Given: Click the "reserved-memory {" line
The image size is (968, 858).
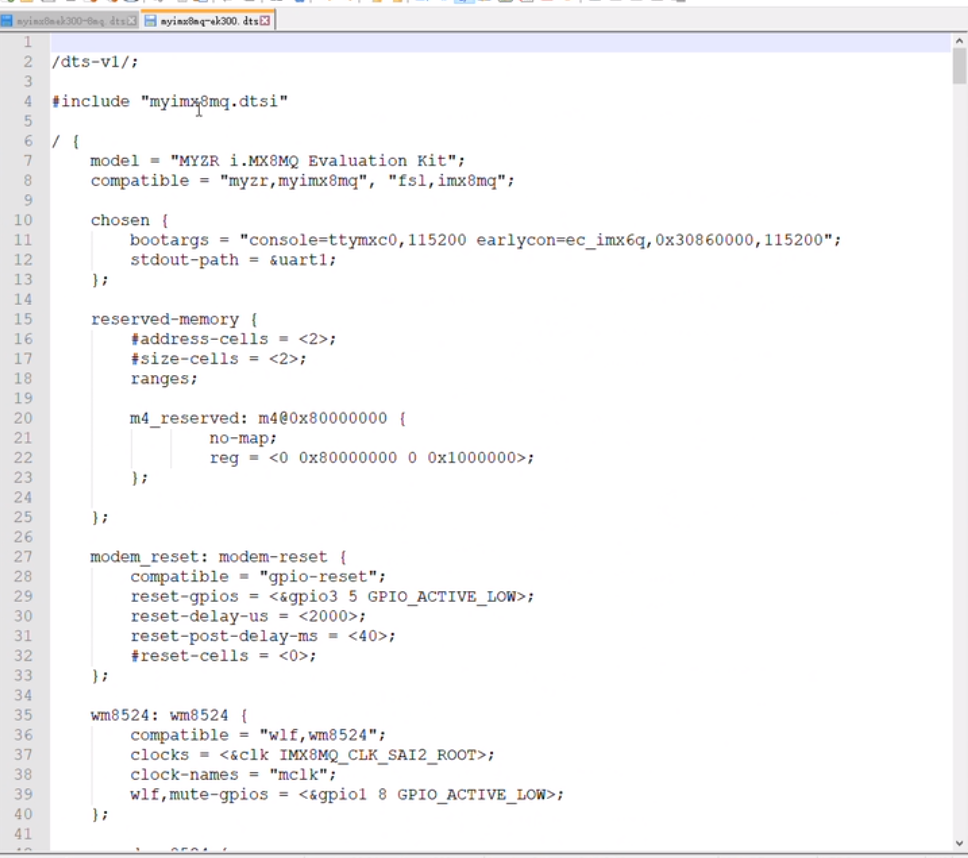Looking at the screenshot, I should click(174, 319).
